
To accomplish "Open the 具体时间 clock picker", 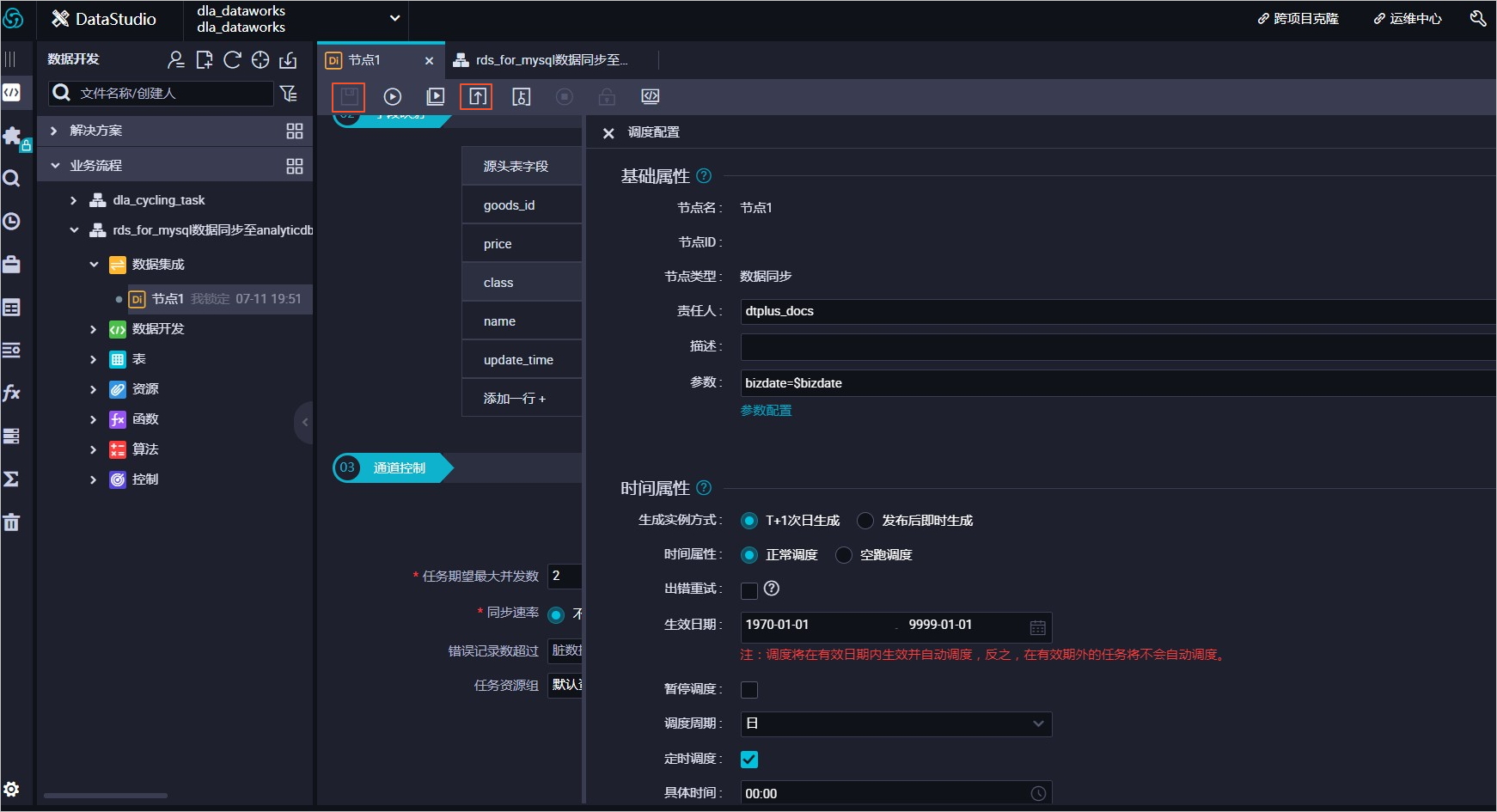I will (x=1038, y=793).
